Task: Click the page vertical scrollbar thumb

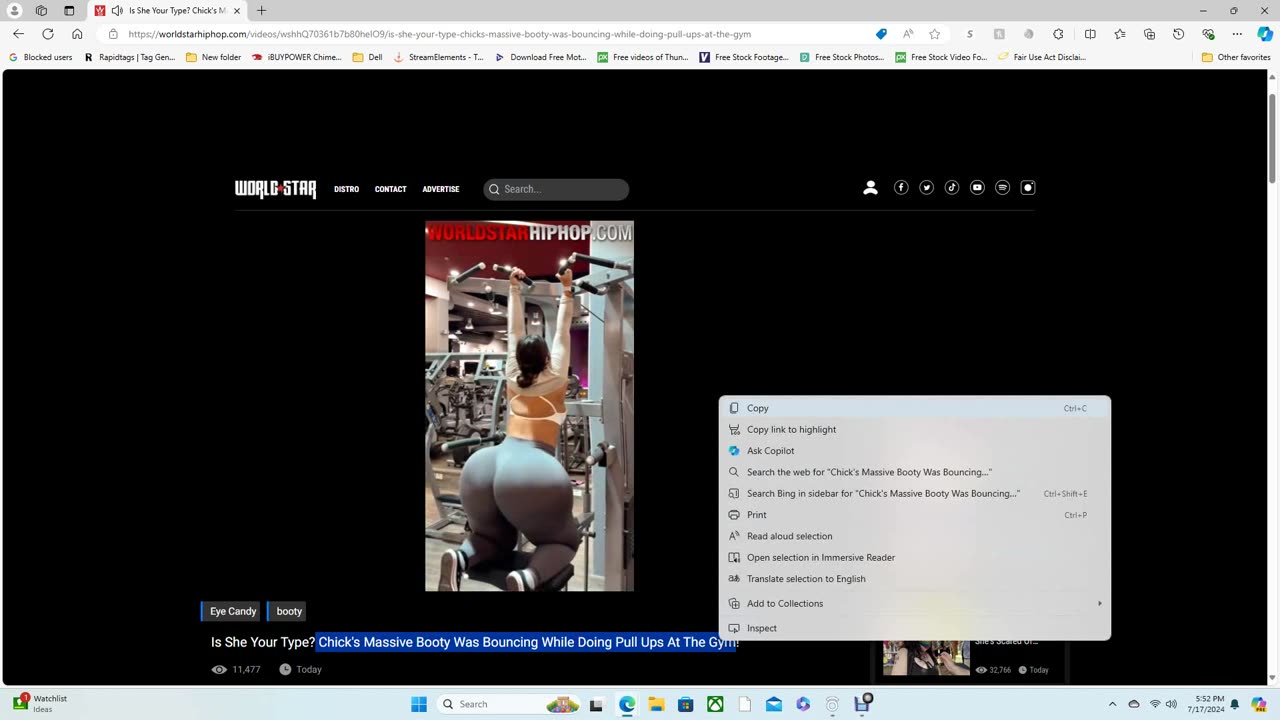Action: tap(1272, 138)
